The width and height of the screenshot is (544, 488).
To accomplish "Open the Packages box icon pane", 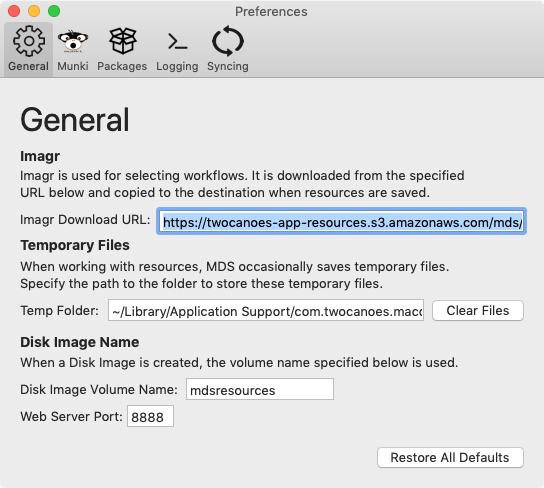I will pyautogui.click(x=122, y=41).
